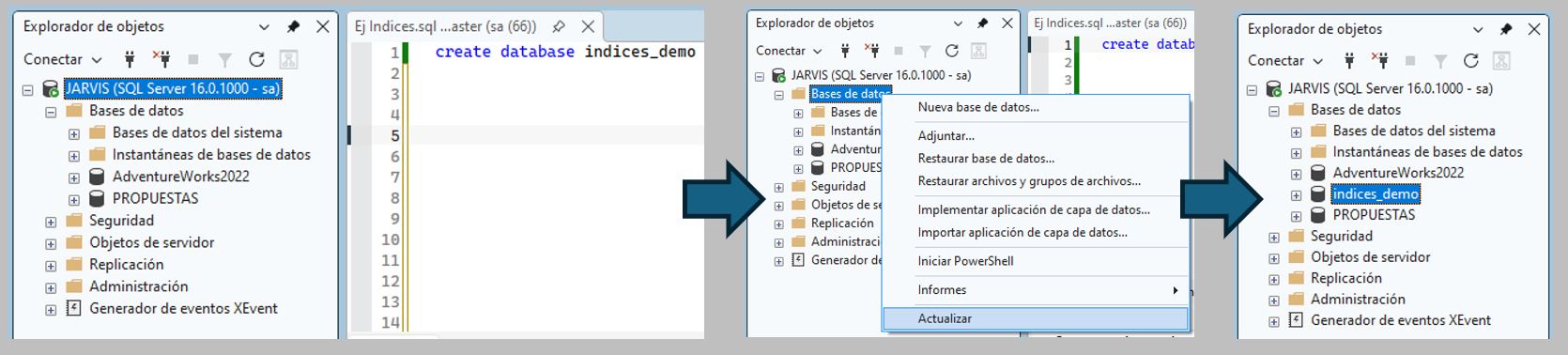Click disconnect plug icon in middle Explorador toolbar
Screen dimensions: 1568x355
tap(872, 51)
